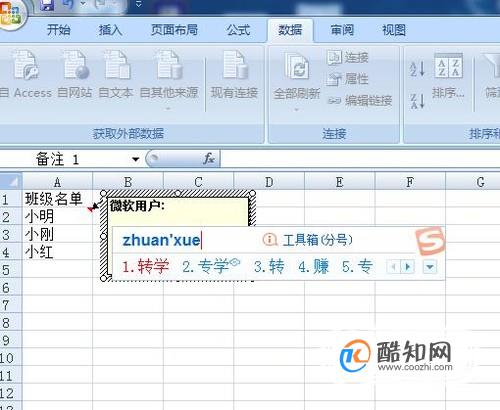The height and width of the screenshot is (410, 500).
Task: Switch to the 开始 ribbon tab
Action: tap(58, 30)
